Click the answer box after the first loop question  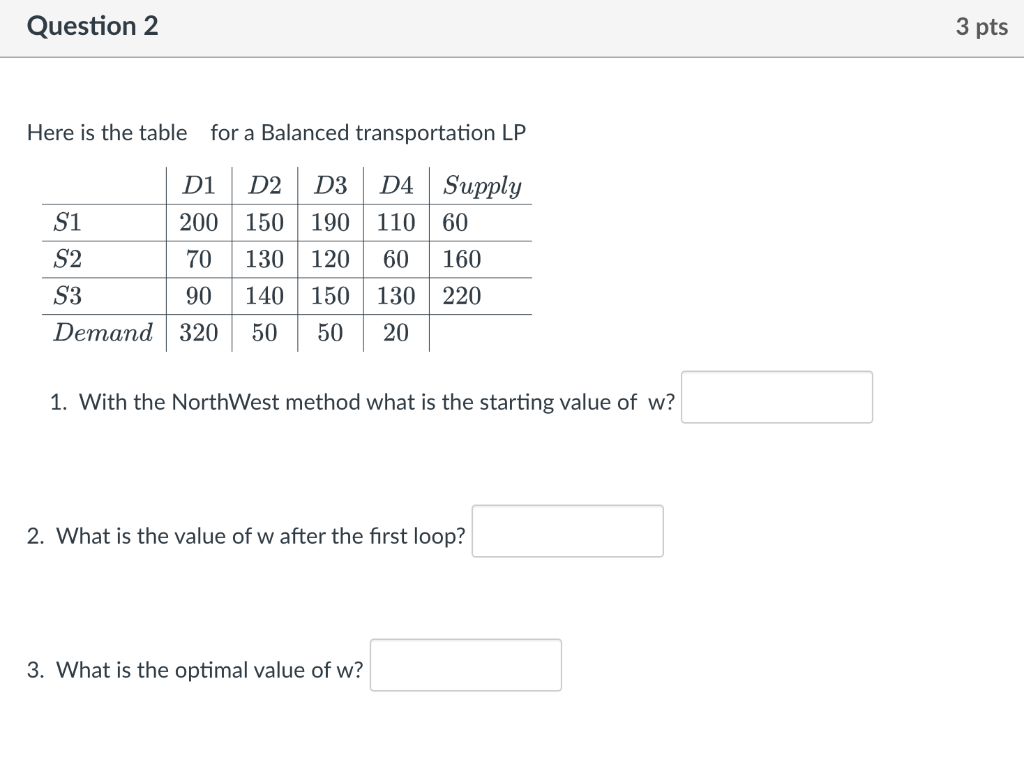tap(567, 531)
